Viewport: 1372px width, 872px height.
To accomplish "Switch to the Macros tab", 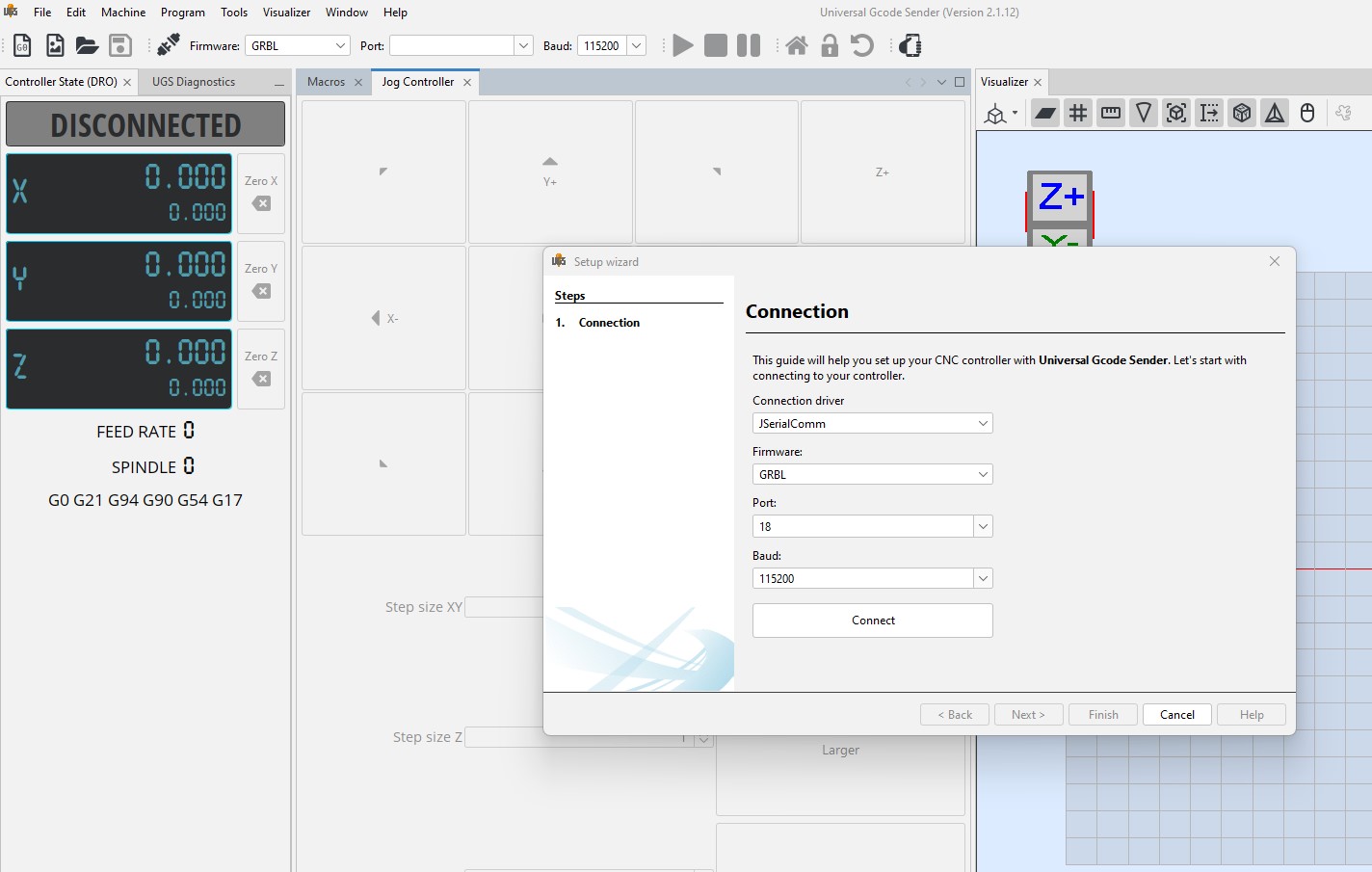I will click(x=326, y=82).
